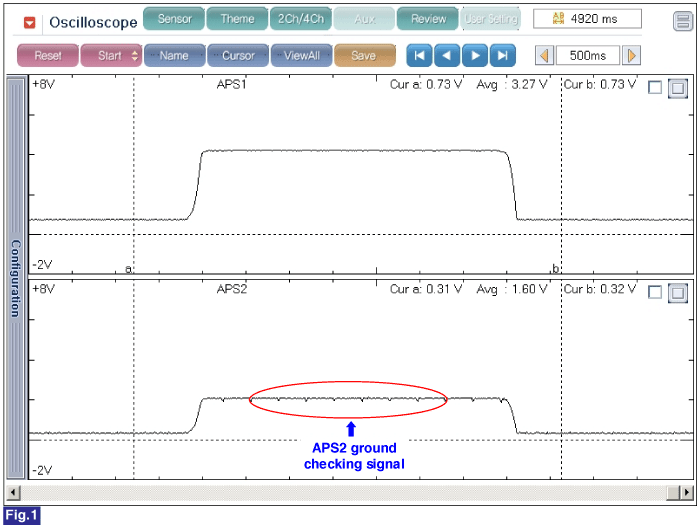Open the Review tab

[428, 19]
